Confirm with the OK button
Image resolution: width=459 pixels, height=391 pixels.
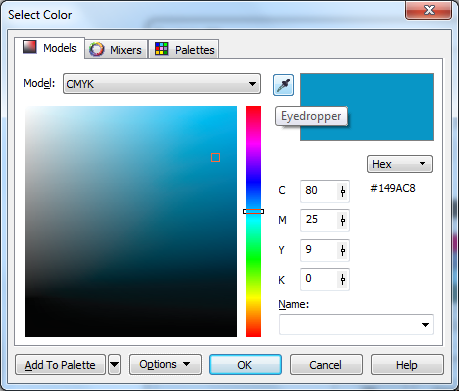245,365
